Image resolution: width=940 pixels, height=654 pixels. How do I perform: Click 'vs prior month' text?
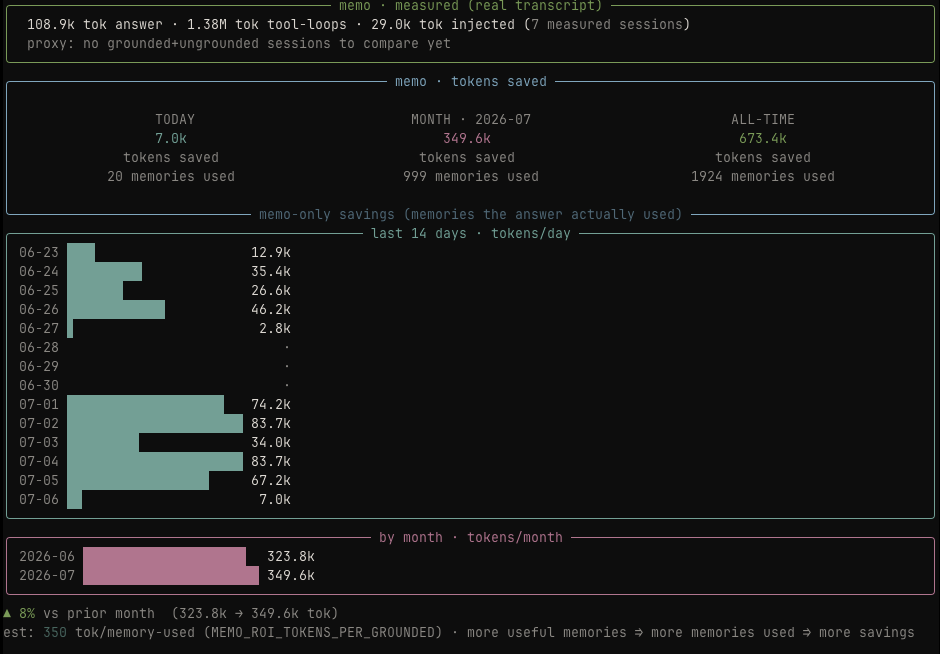pyautogui.click(x=99, y=614)
